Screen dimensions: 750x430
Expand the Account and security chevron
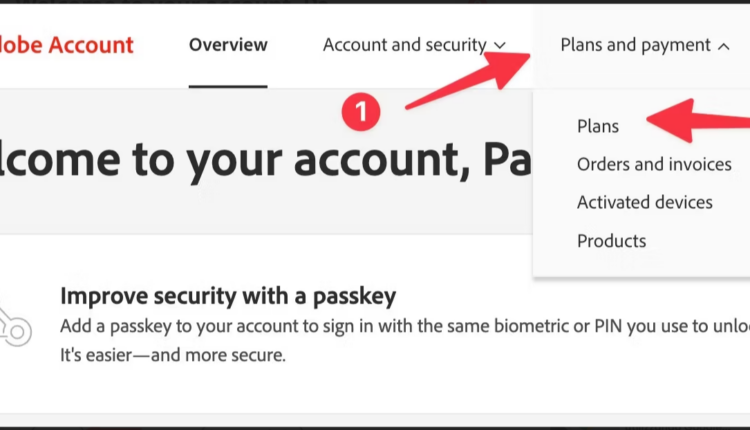tap(500, 46)
